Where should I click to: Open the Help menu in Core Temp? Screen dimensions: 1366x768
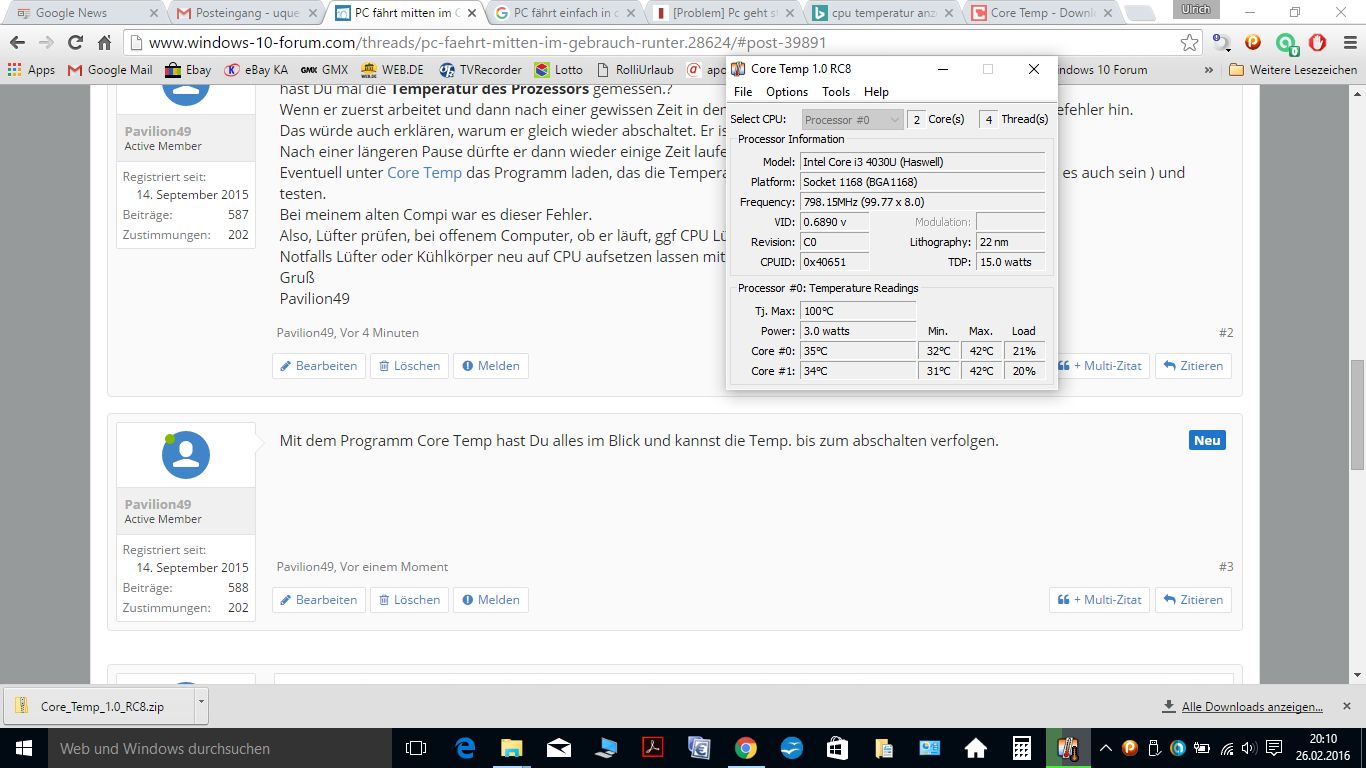pos(876,92)
